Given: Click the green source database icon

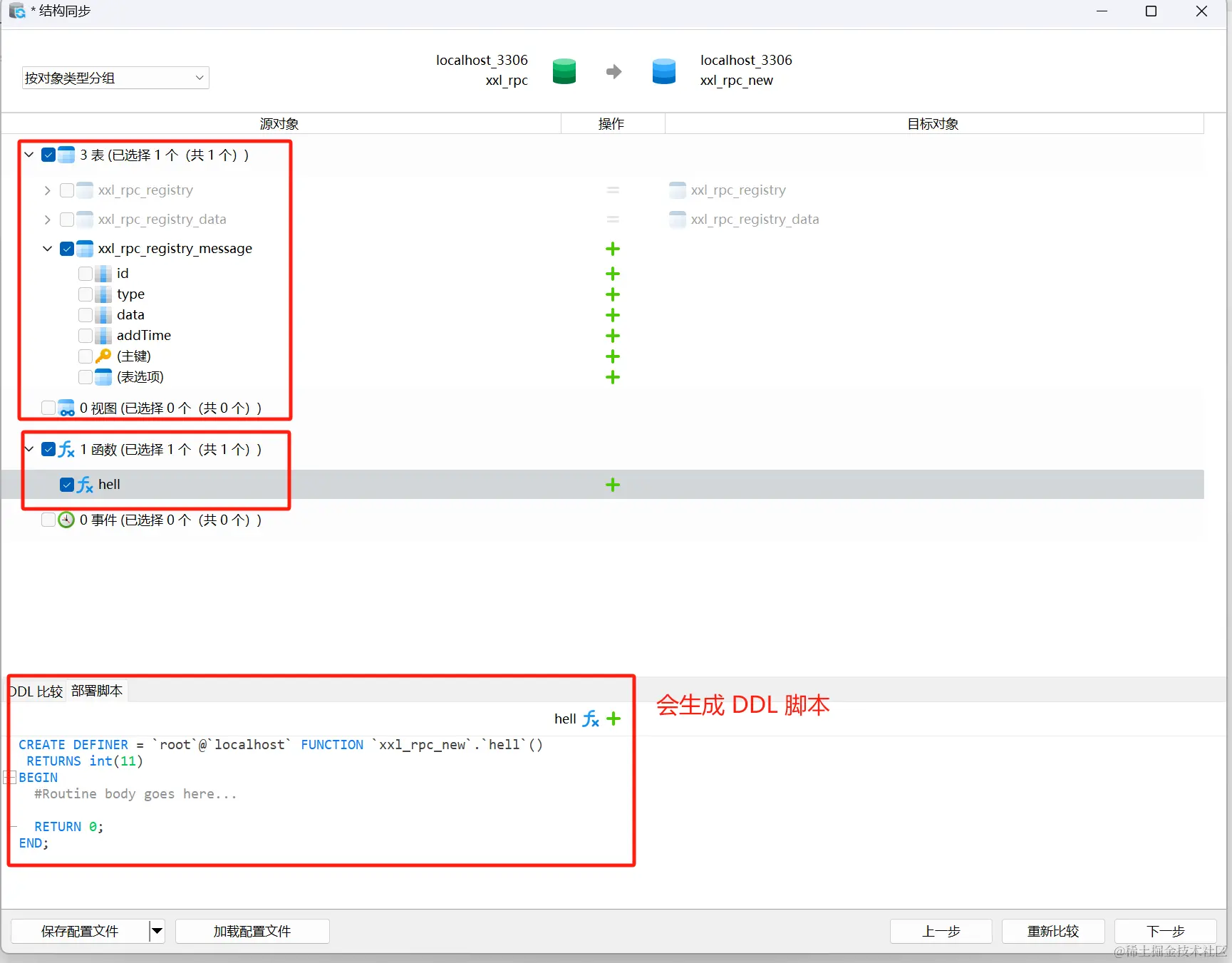Looking at the screenshot, I should tap(564, 71).
